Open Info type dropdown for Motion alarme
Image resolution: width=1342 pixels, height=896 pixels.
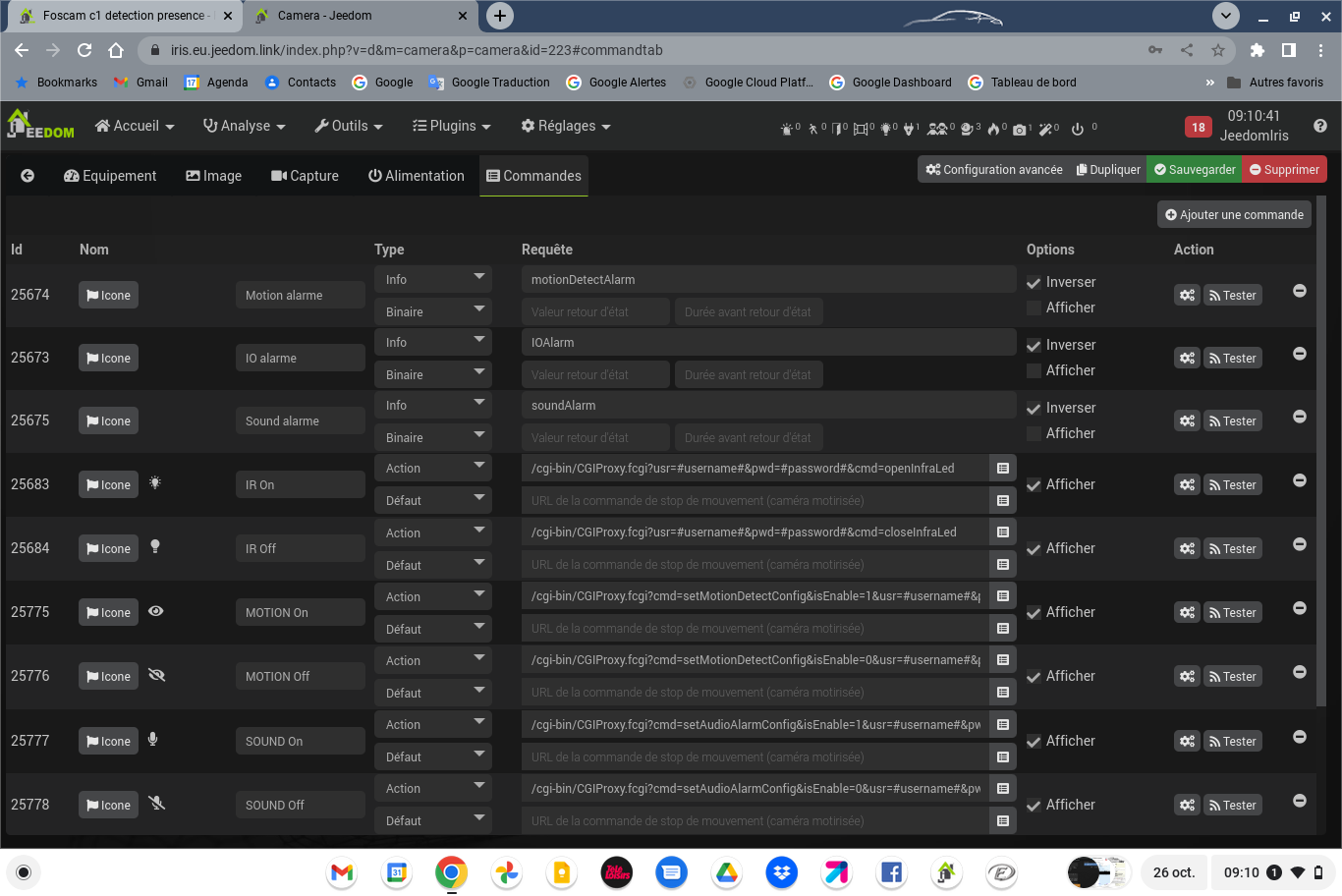[432, 279]
